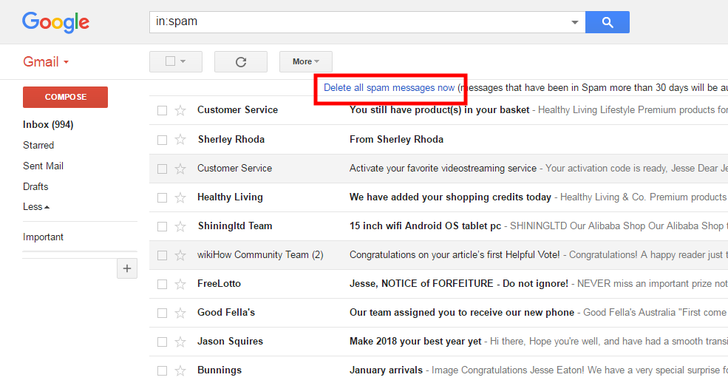This screenshot has height=383, width=728.
Task: Open the Google logo homepage link
Action: (56, 22)
